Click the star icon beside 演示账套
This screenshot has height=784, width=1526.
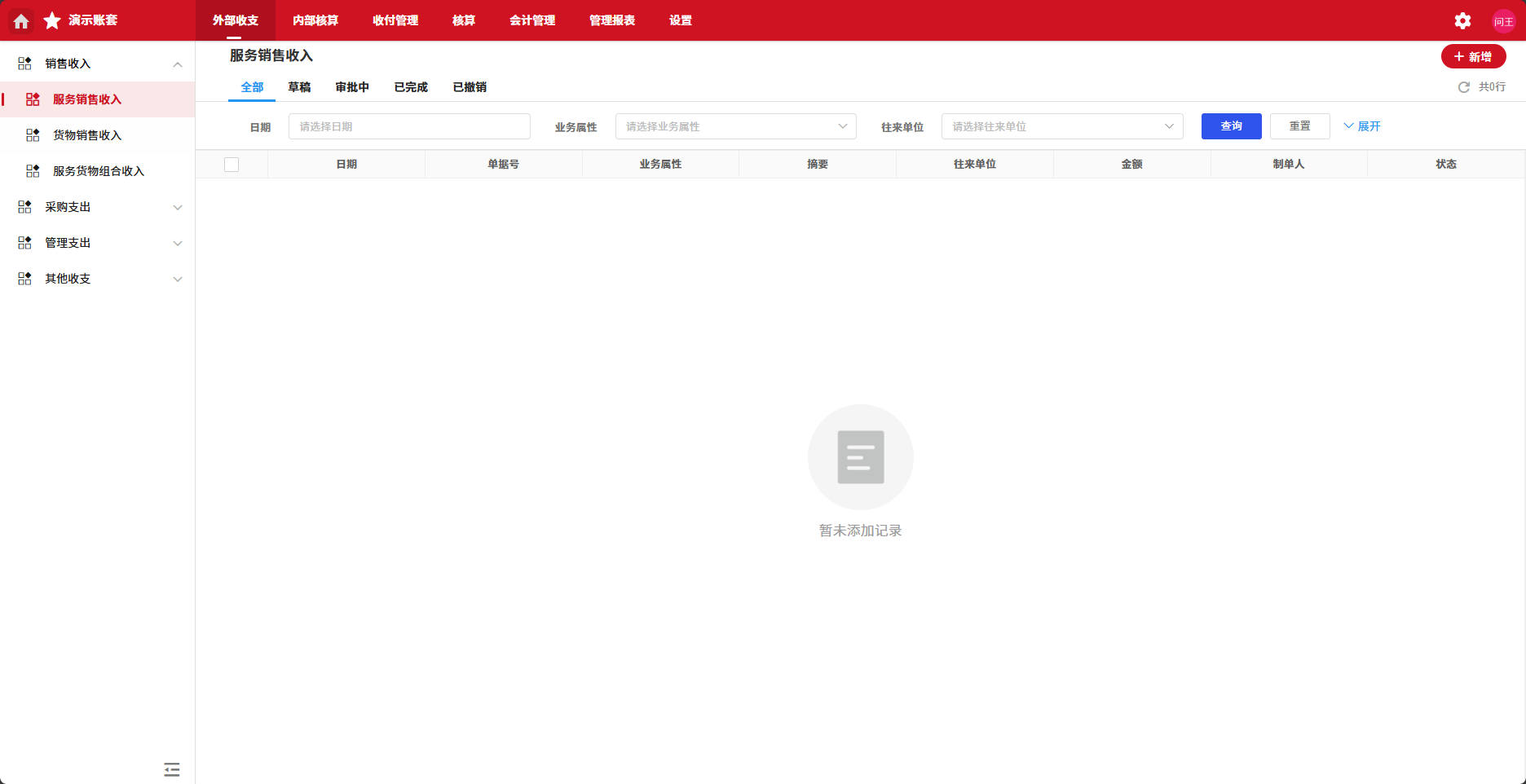(52, 20)
